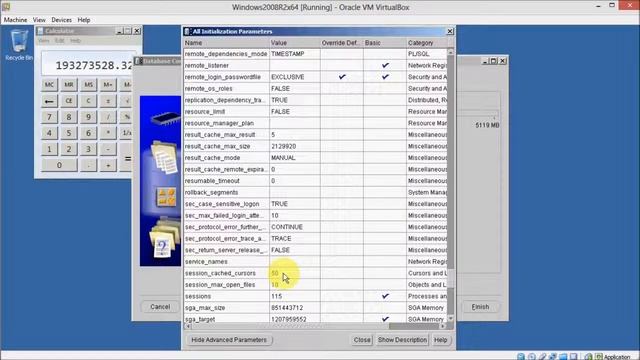
Task: Click the calculator decimal point key
Action: tap(88, 165)
